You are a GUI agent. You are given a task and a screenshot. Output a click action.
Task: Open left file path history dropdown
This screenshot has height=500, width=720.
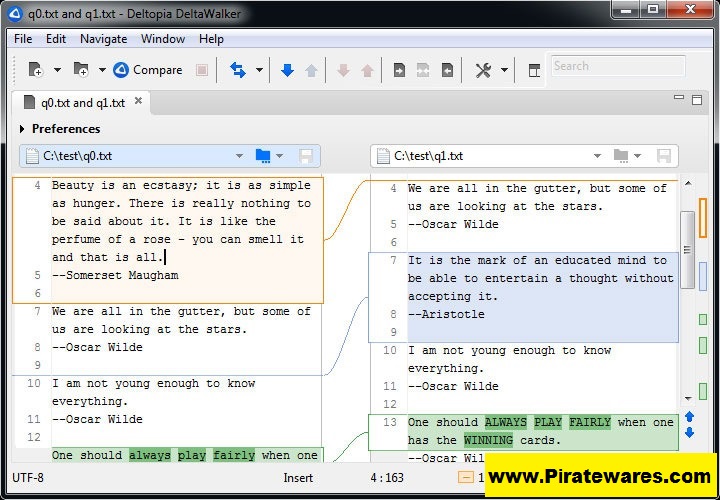tap(239, 156)
